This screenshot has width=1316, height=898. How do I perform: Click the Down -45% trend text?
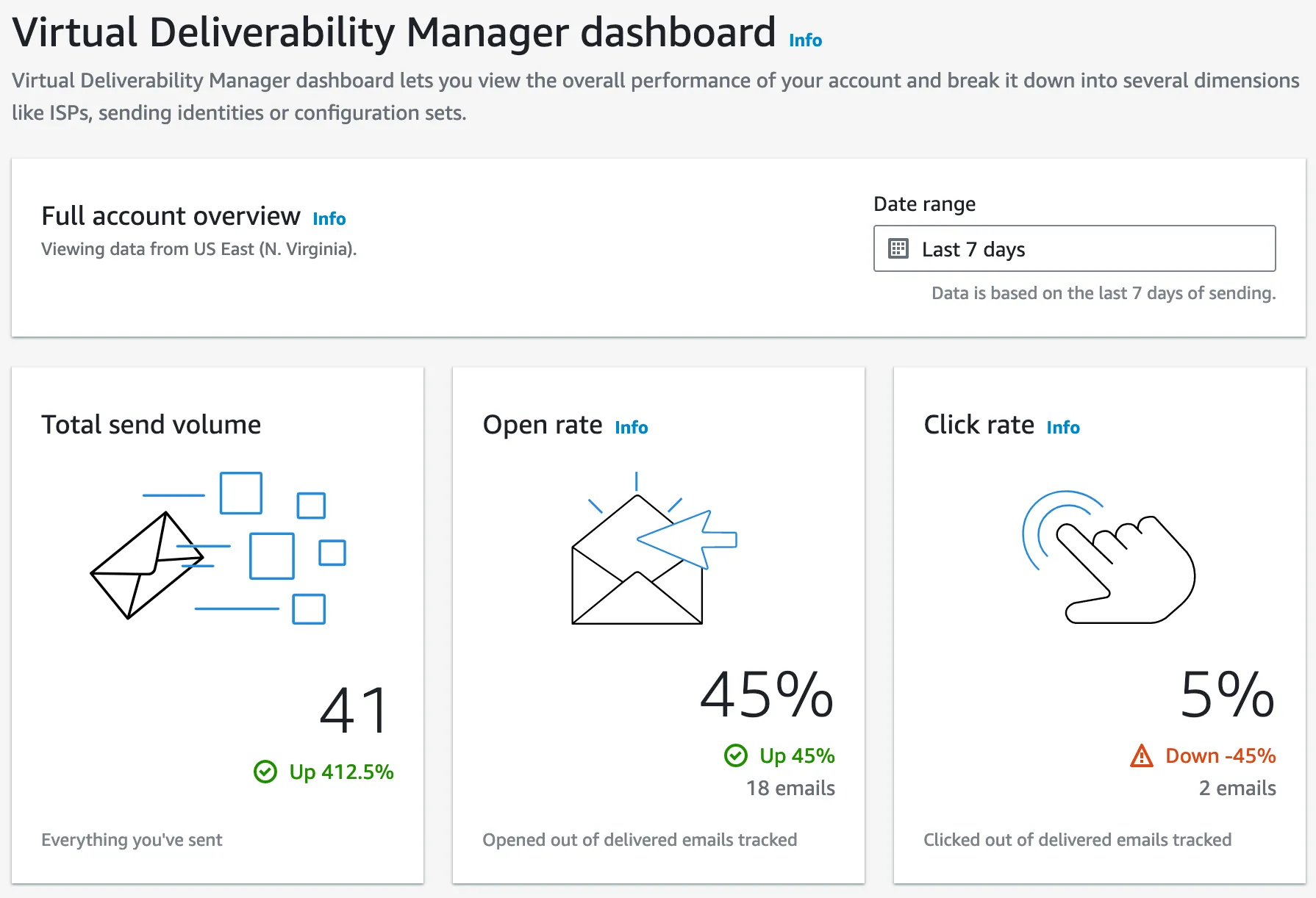point(1220,755)
